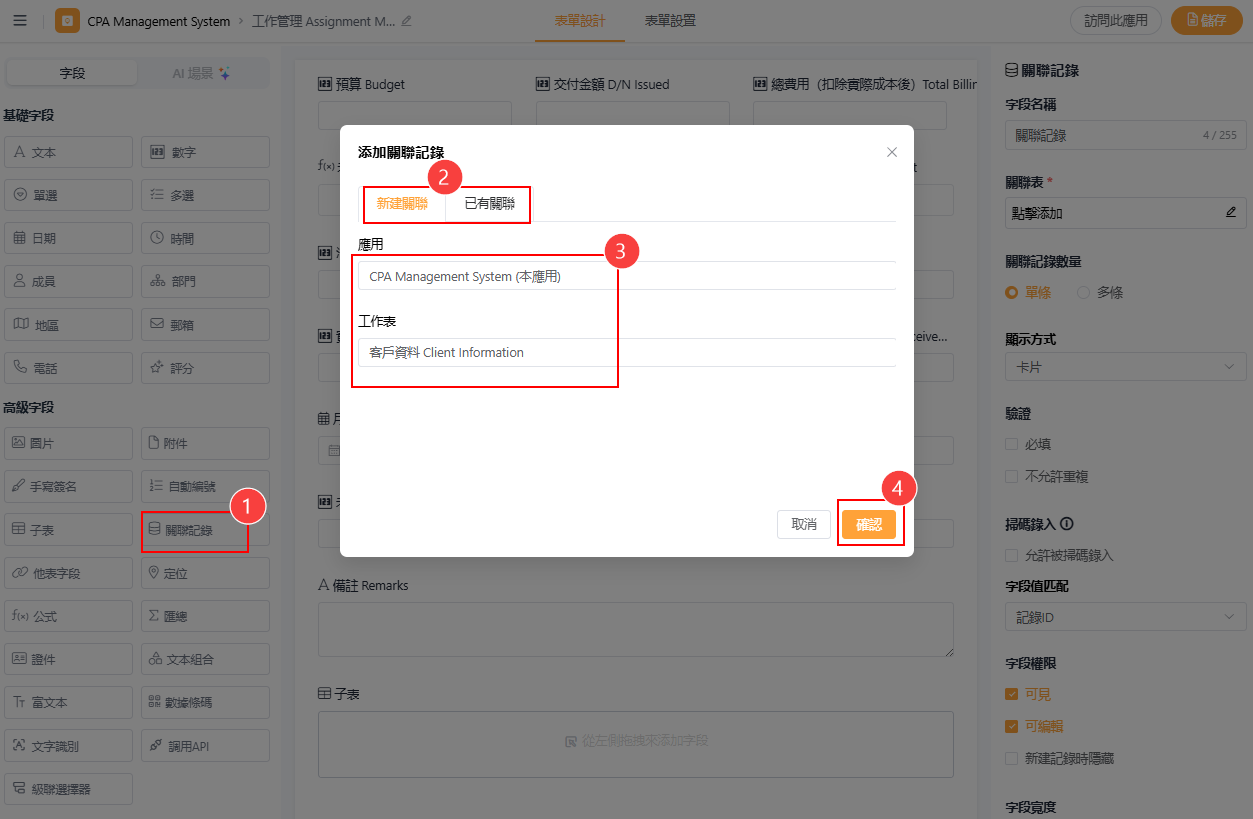The image size is (1253, 819).
Task: Add a 富文本 rich text field
Action: pyautogui.click(x=69, y=702)
